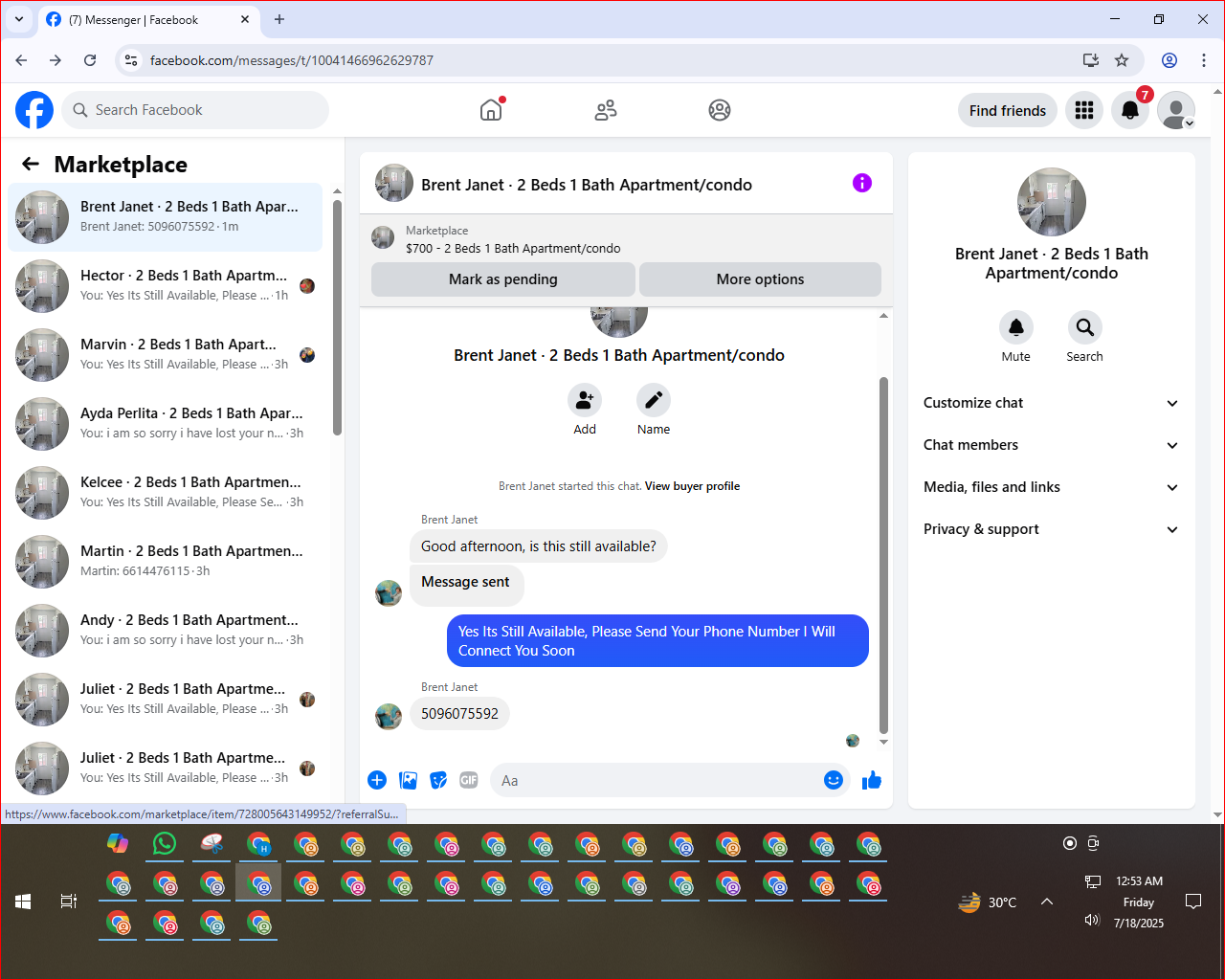Open the Facebook Home icon

point(491,110)
